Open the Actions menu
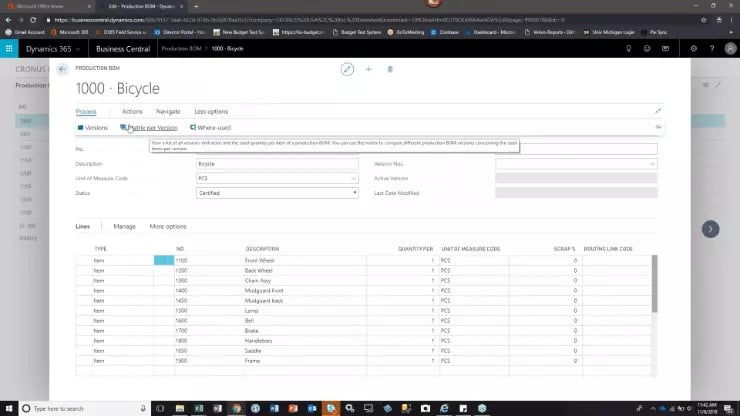The width and height of the screenshot is (740, 416). [132, 111]
